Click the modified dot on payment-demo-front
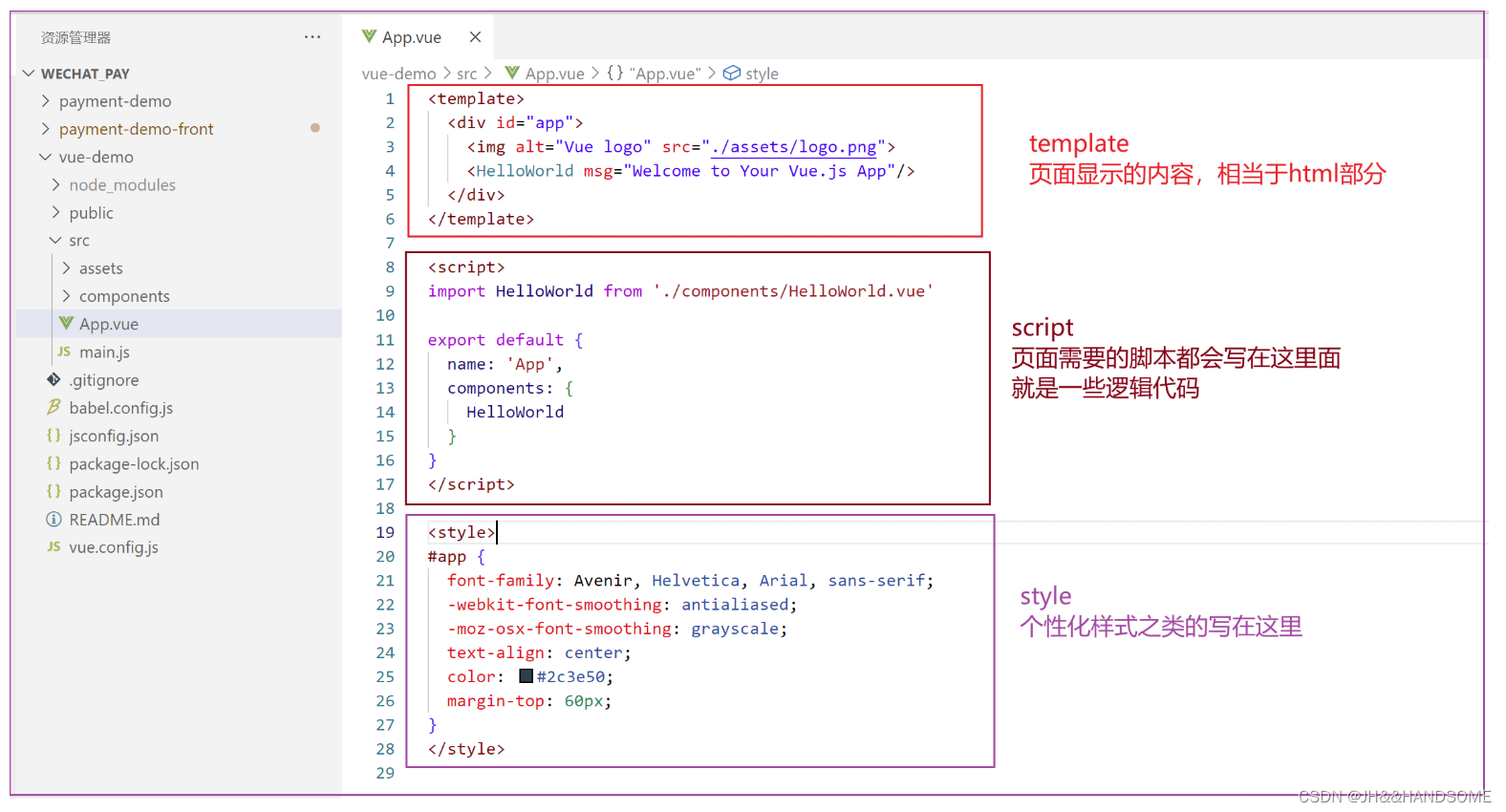Image resolution: width=1506 pixels, height=812 pixels. click(x=315, y=128)
